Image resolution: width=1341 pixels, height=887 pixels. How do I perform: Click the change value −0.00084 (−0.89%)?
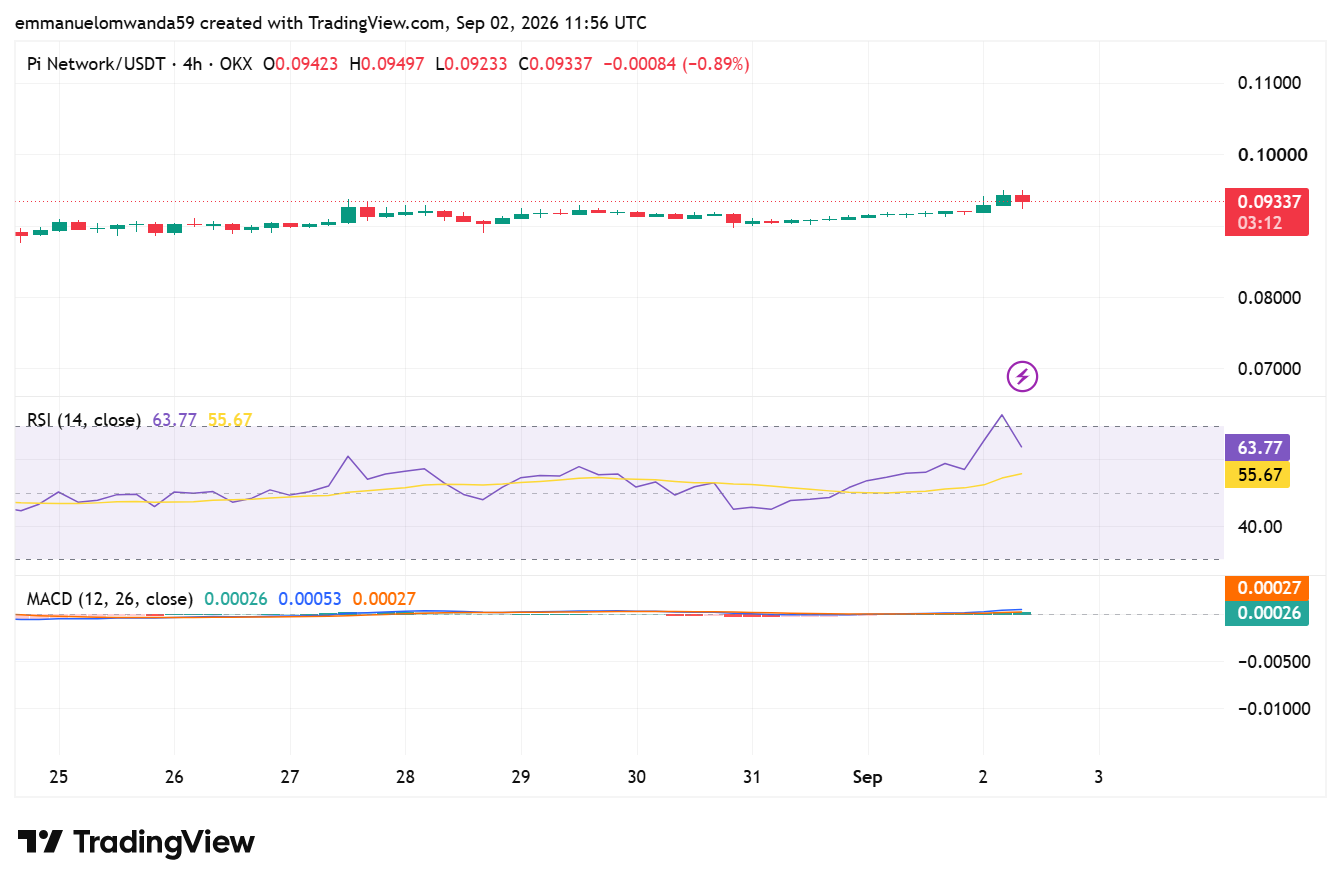(676, 64)
